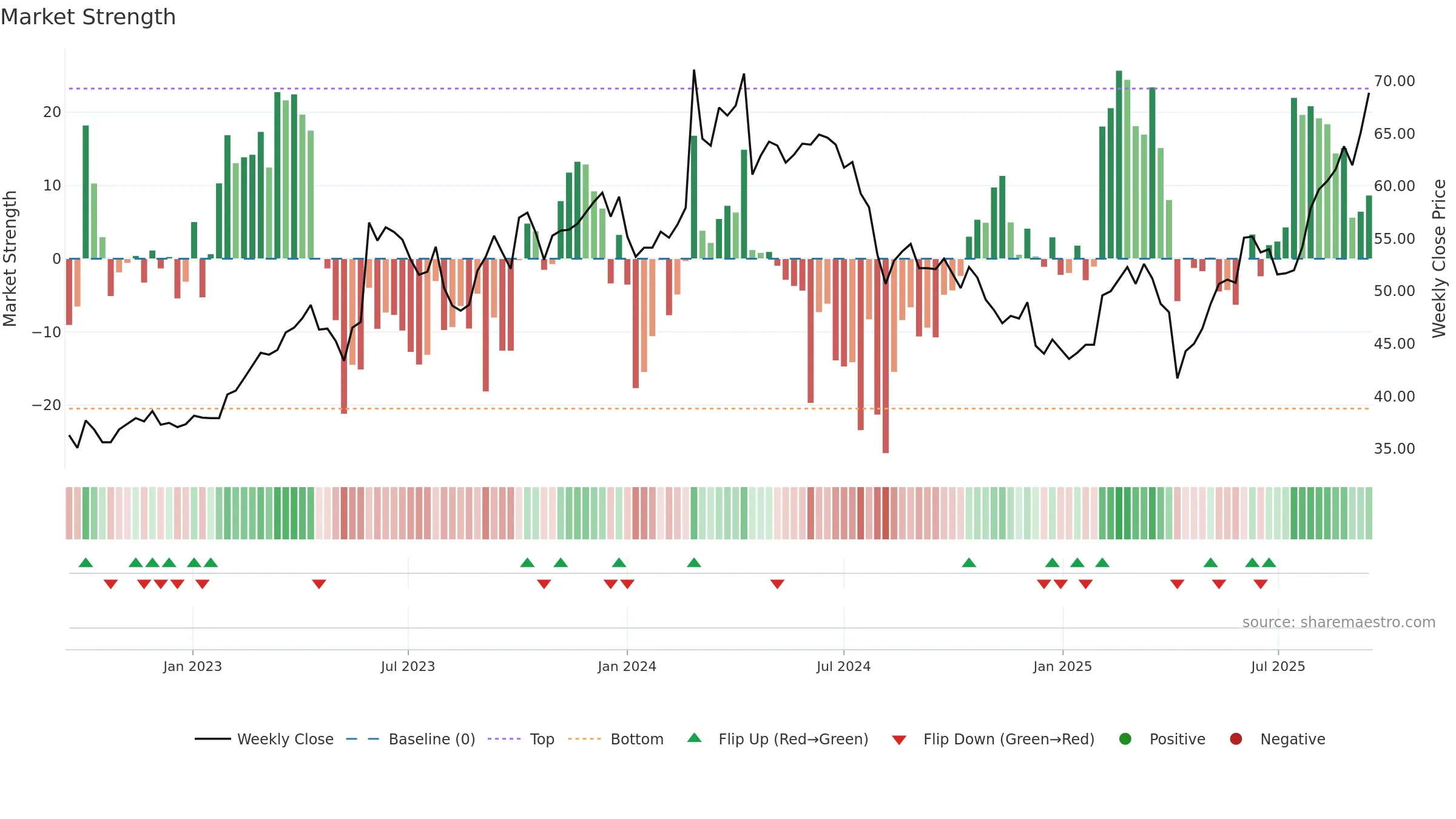The width and height of the screenshot is (1456, 819).
Task: Click the tallest green strength bar in early 2025
Action: coord(1119,165)
